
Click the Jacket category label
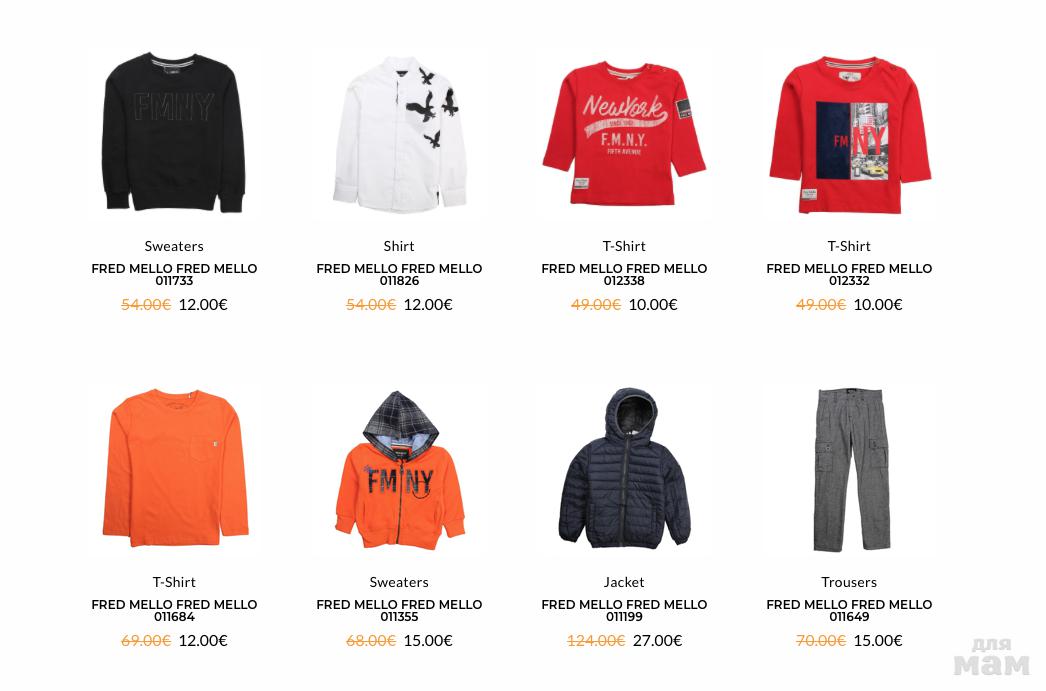pyautogui.click(x=624, y=582)
